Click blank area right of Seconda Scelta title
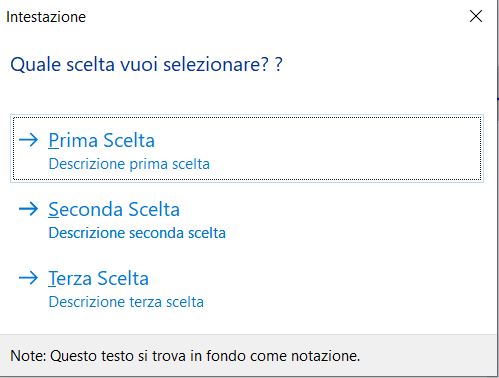Screen dimensions: 499x378 click(330, 209)
